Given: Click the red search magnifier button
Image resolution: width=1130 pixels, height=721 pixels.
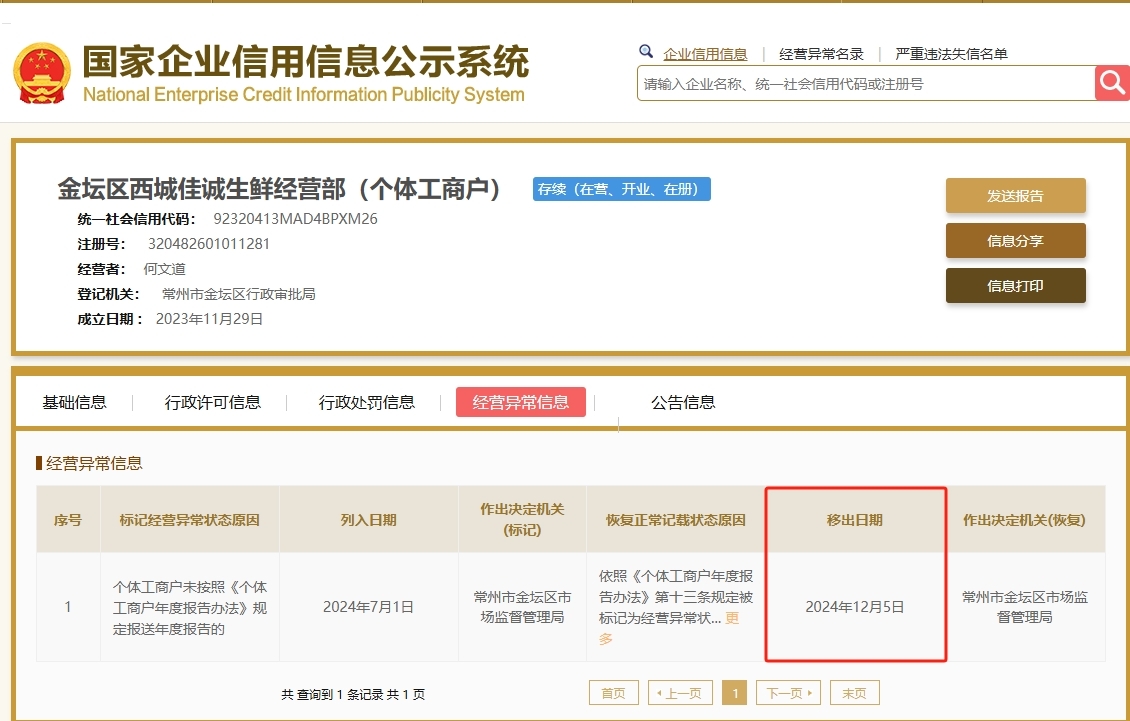Looking at the screenshot, I should click(1112, 83).
